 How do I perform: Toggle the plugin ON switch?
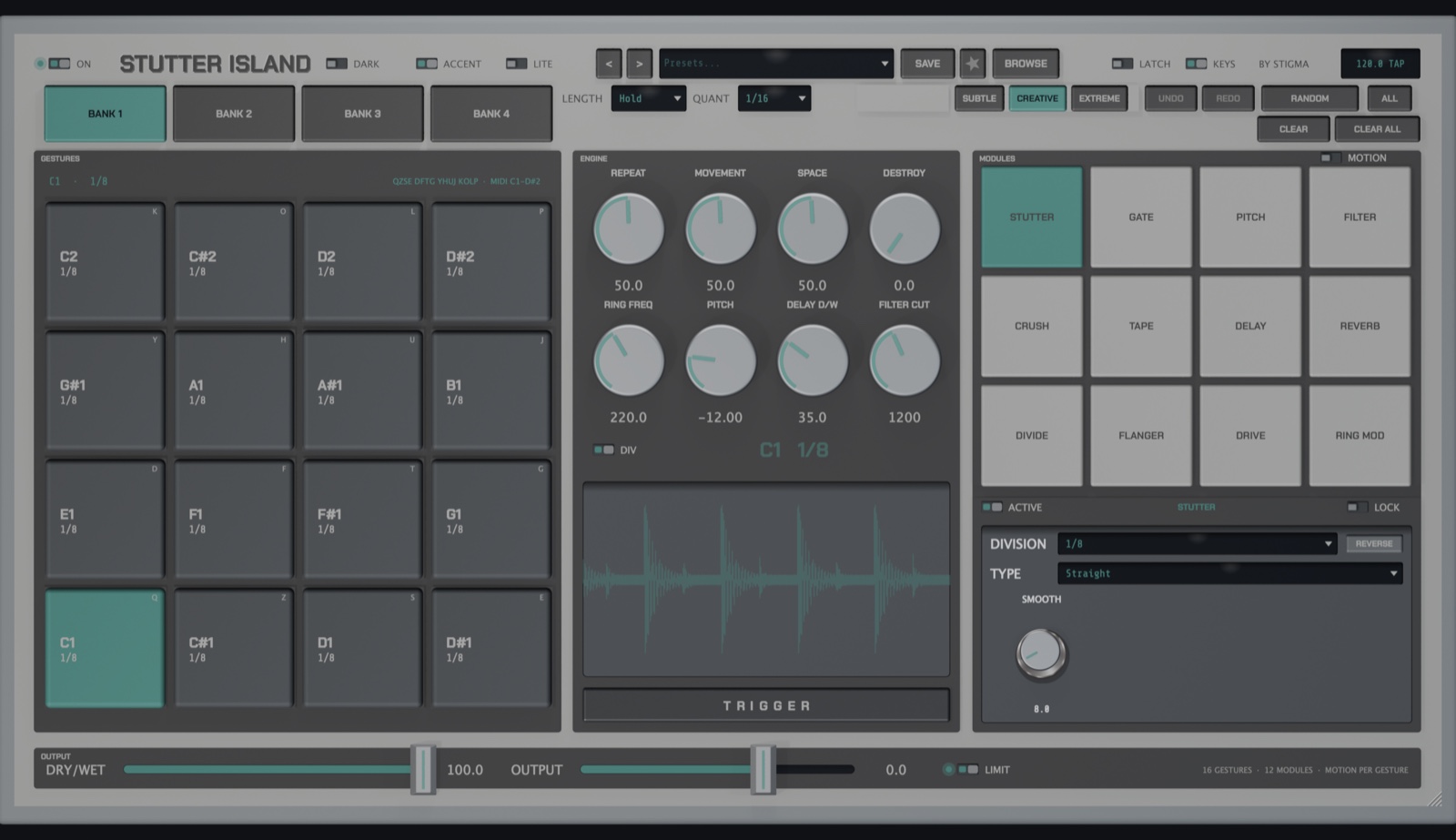[x=59, y=64]
